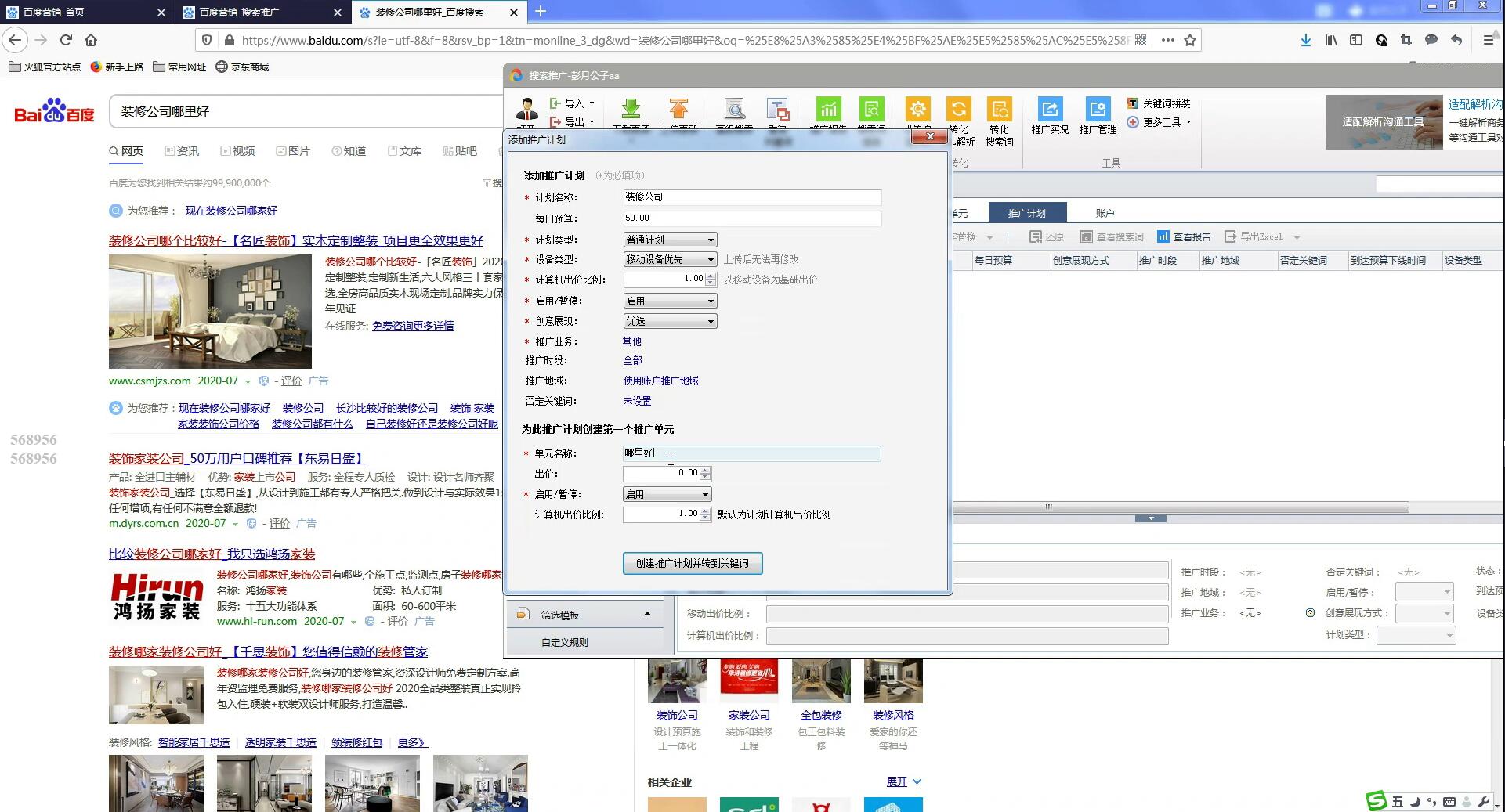Image resolution: width=1505 pixels, height=812 pixels.
Task: Open the Firefox downloads arrow icon
Action: [x=1305, y=40]
